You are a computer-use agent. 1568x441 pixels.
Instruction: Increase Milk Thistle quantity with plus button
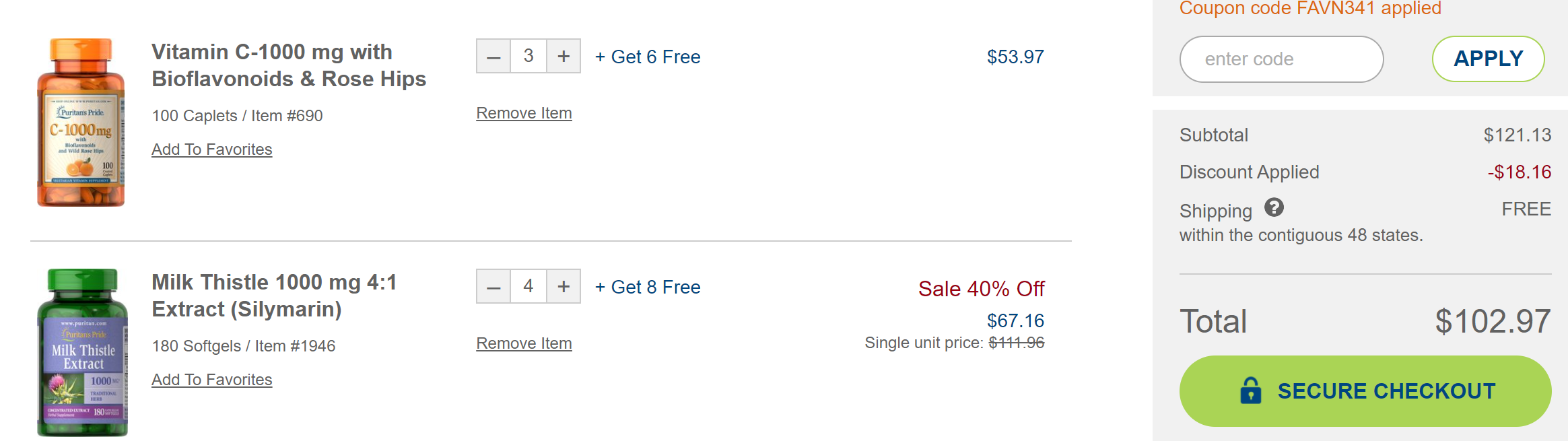(x=564, y=287)
